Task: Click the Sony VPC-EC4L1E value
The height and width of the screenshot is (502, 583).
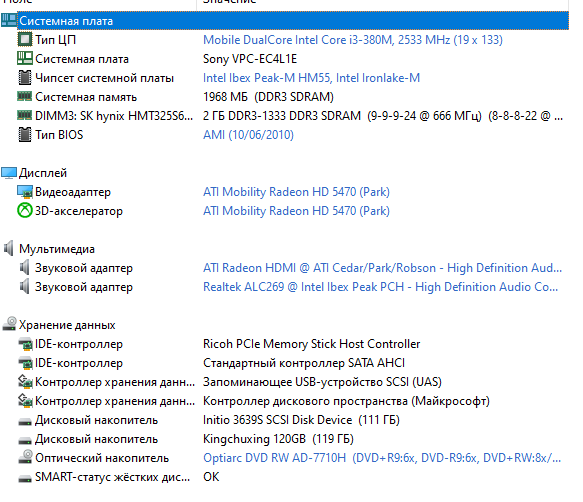Action: [x=250, y=58]
